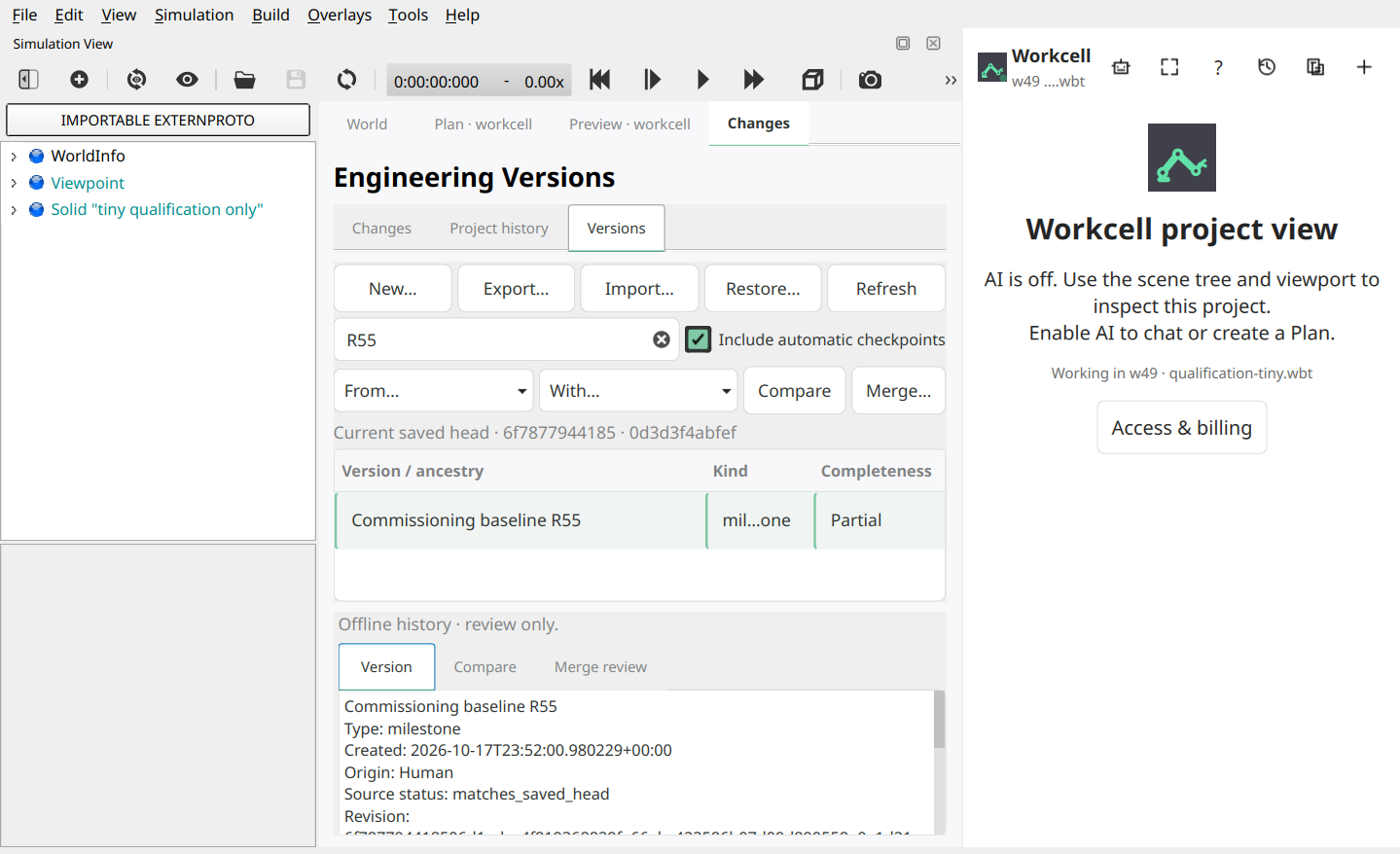The image size is (1400, 854).
Task: Click the New... version button
Action: (x=393, y=289)
